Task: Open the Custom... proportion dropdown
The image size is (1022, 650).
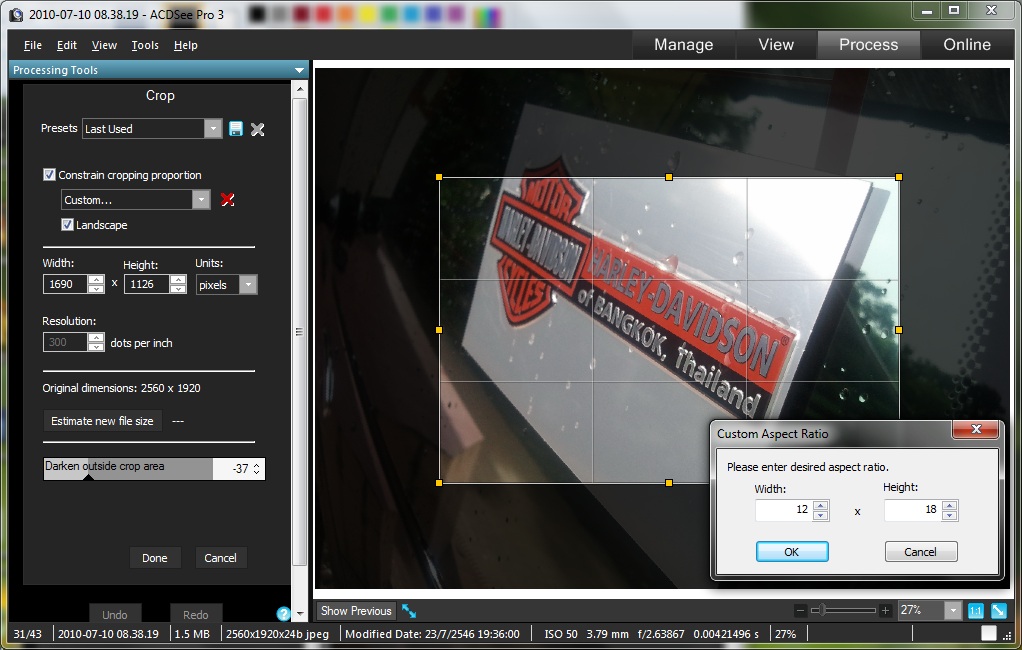Action: 201,199
